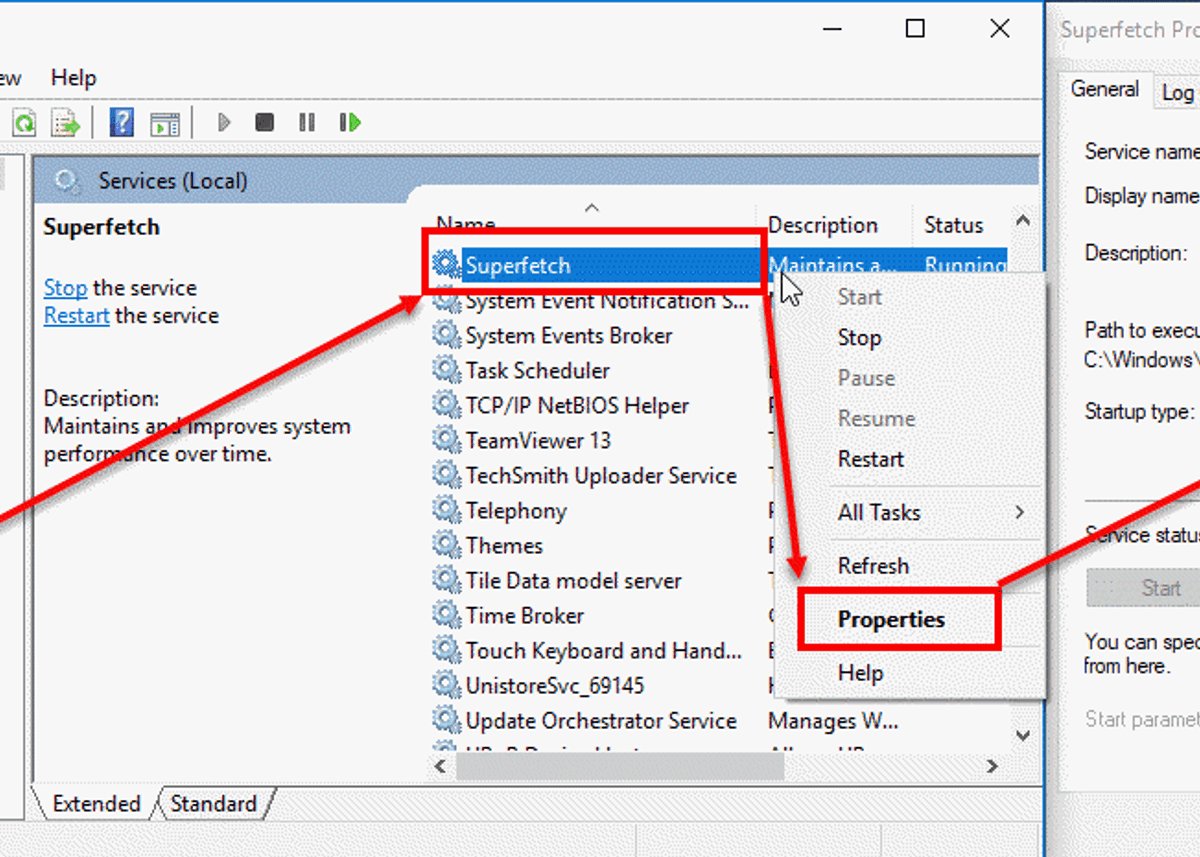
Task: Click the Refresh toolbar icon
Action: pyautogui.click(x=24, y=123)
